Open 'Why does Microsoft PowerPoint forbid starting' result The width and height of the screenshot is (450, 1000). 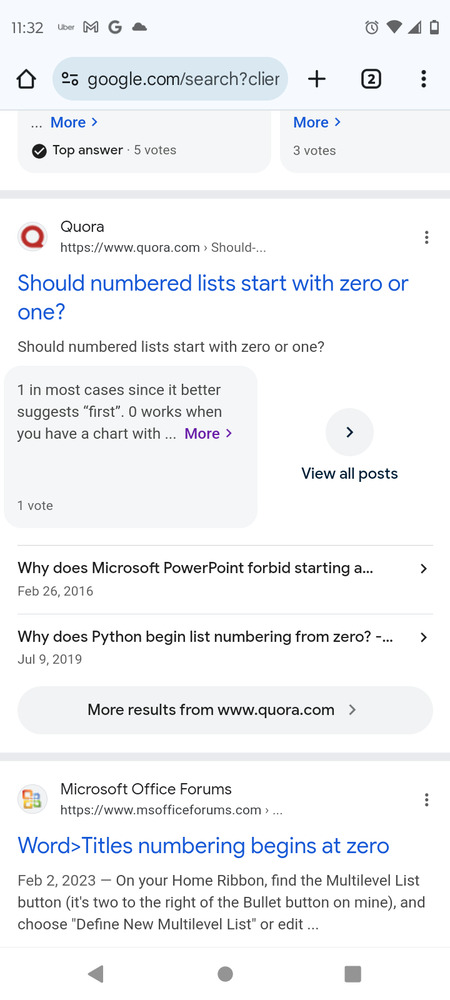point(225,579)
